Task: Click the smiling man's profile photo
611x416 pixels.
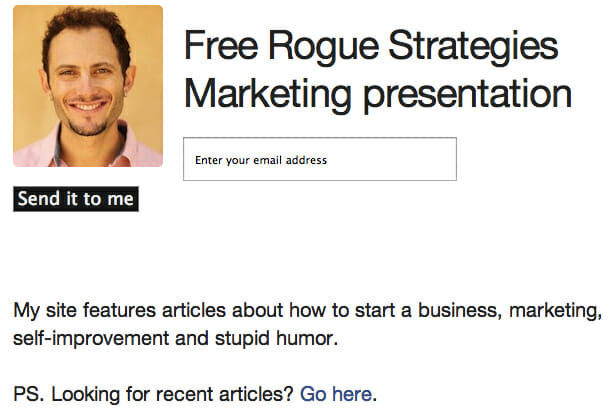Action: (88, 86)
